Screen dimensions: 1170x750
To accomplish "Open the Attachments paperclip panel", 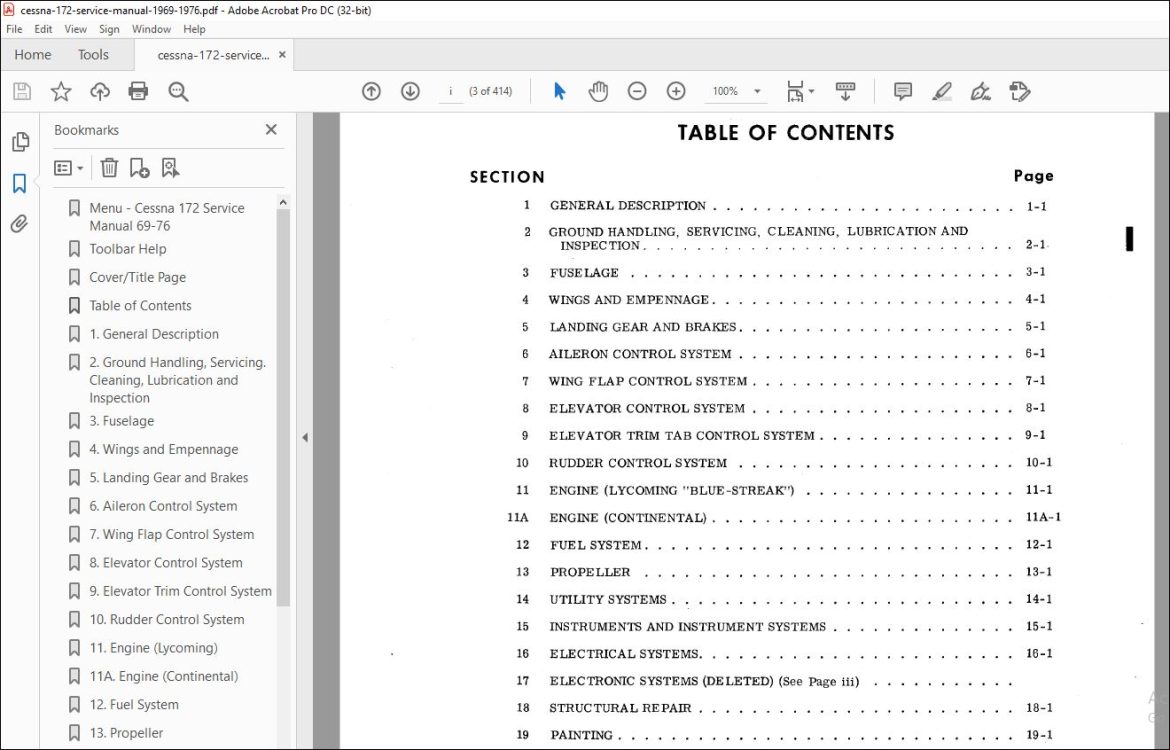I will pyautogui.click(x=20, y=223).
